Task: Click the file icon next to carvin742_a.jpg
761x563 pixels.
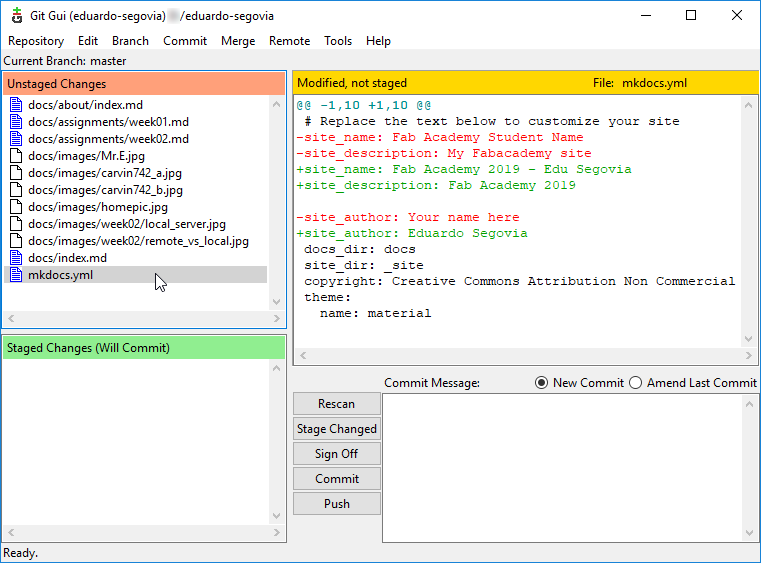Action: [x=16, y=172]
